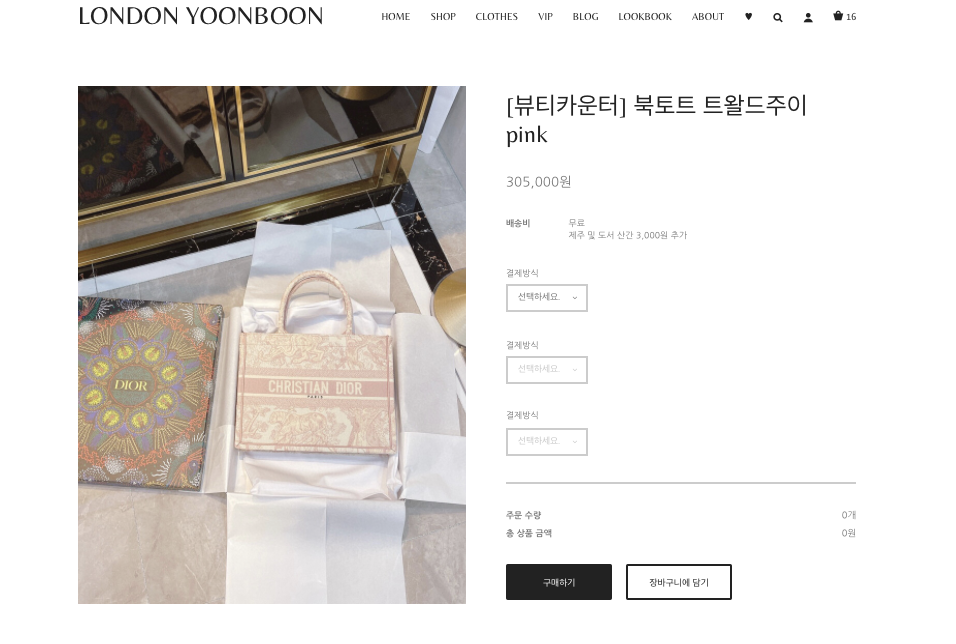
Task: Click the pink Dior bag product photo
Action: coord(272,345)
